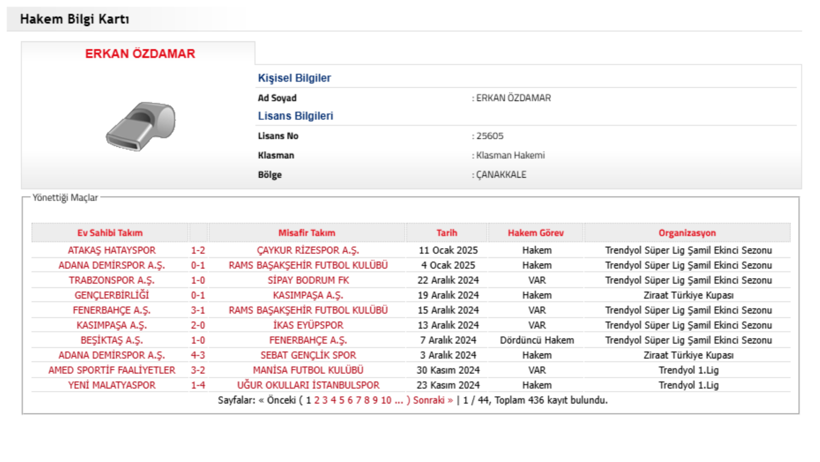Open the YENİ MALATYASPOR team link
Screen dimensions: 820x462
(110, 385)
